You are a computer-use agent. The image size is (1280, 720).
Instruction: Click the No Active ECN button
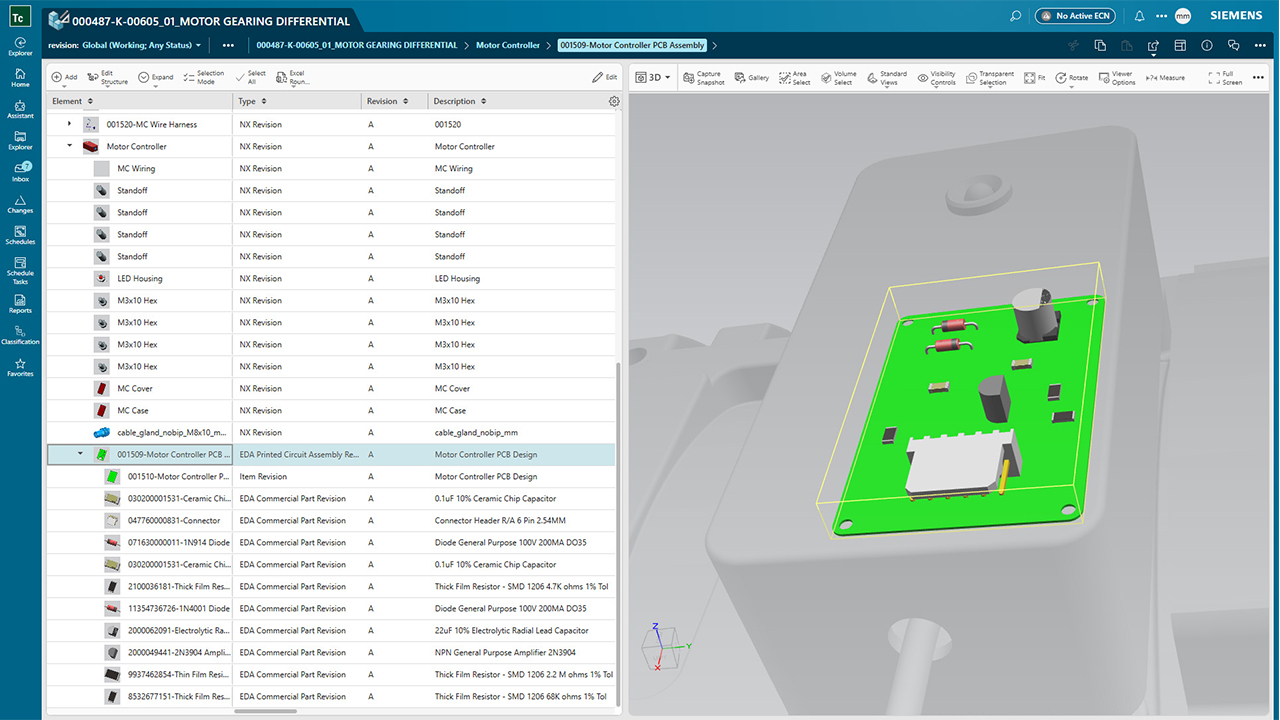(x=1074, y=15)
